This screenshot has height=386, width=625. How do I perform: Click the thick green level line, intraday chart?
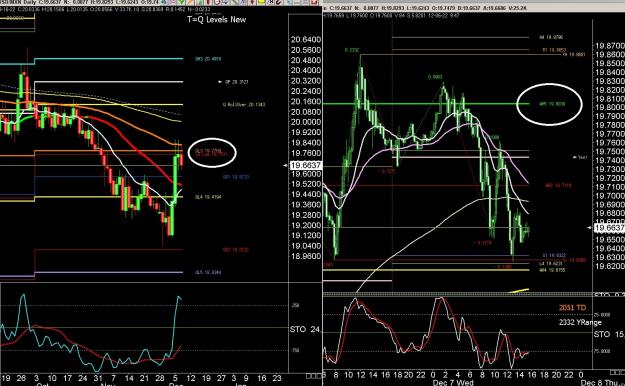click(x=426, y=104)
